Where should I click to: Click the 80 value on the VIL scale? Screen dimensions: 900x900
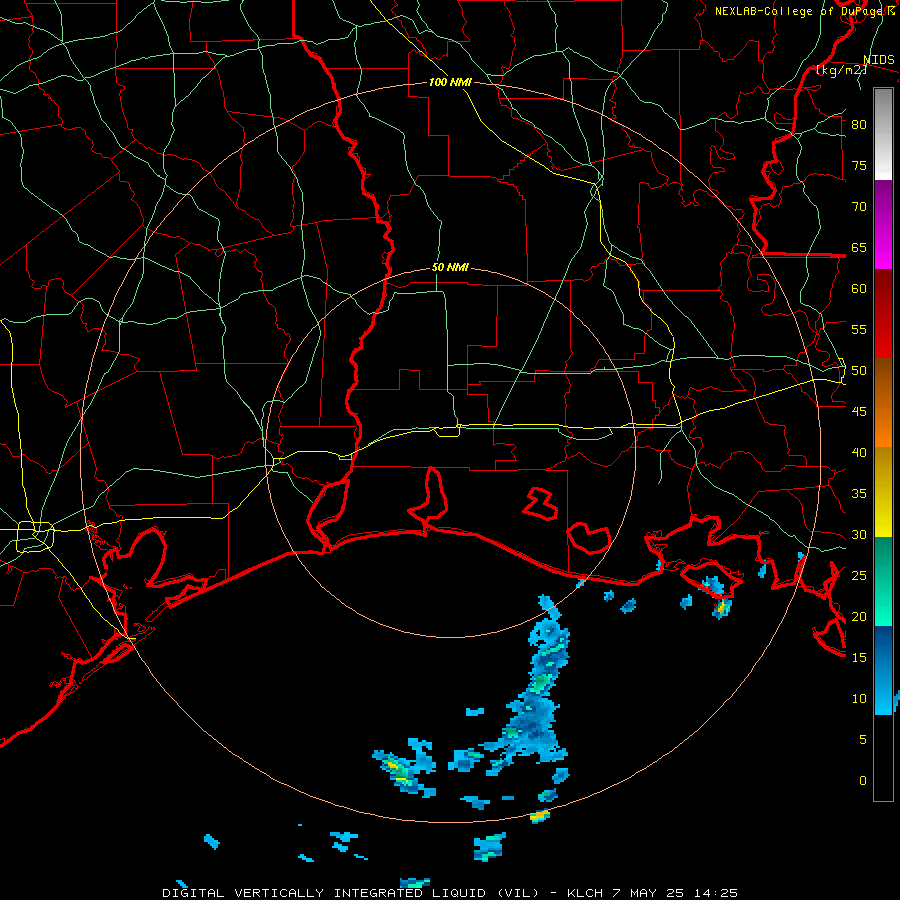(859, 125)
